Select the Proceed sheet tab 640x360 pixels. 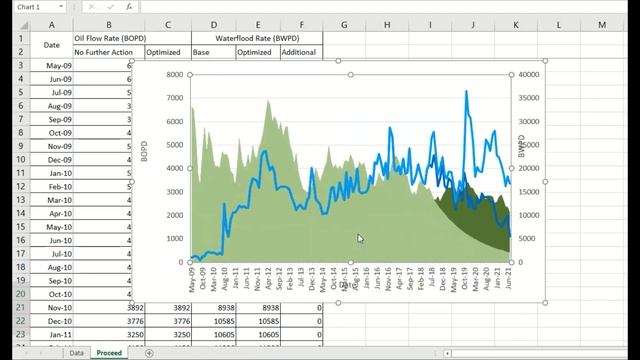coord(109,353)
